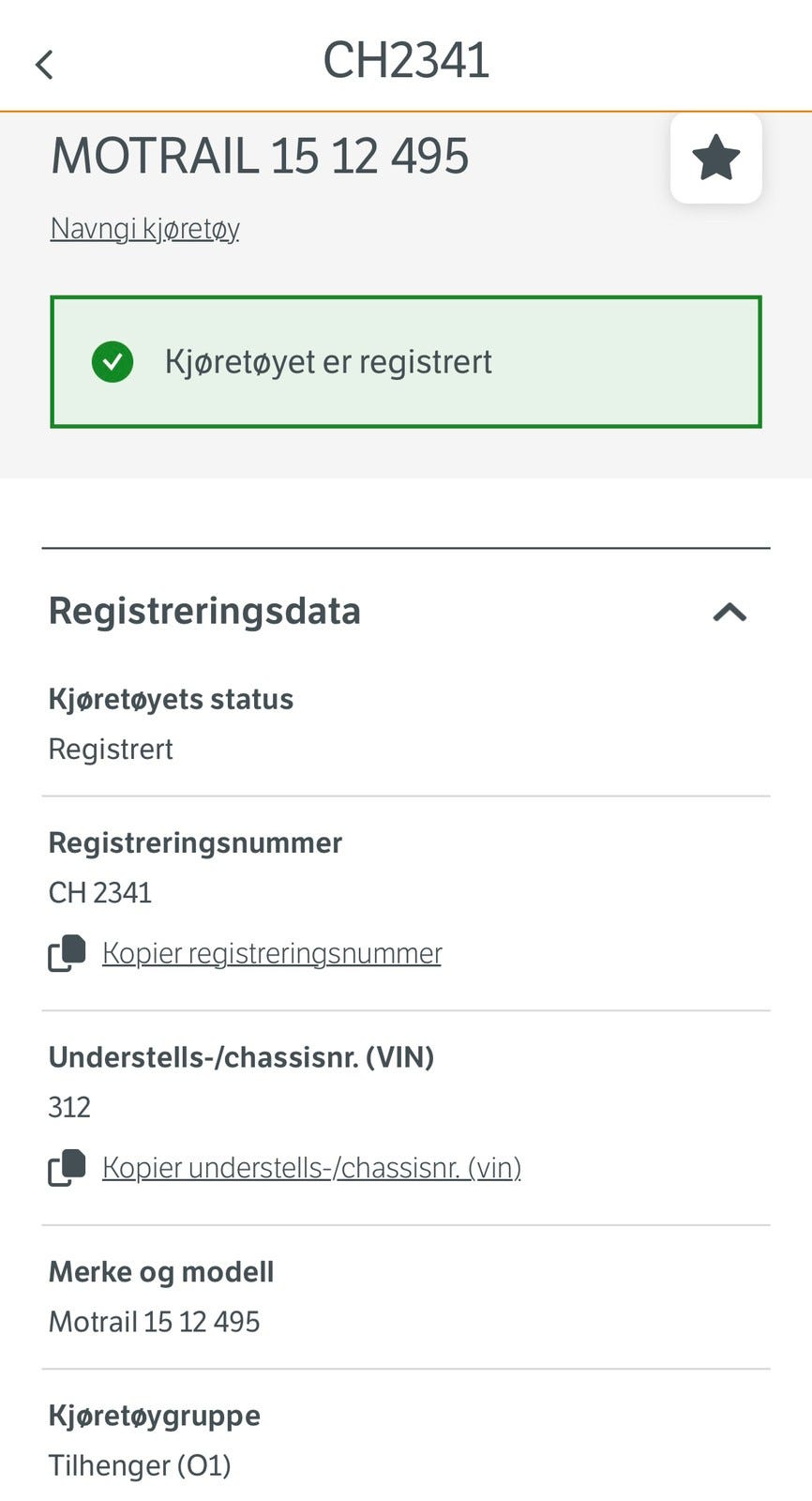Select the CH2341 page title
This screenshot has height=1501, width=812.
pos(406,61)
